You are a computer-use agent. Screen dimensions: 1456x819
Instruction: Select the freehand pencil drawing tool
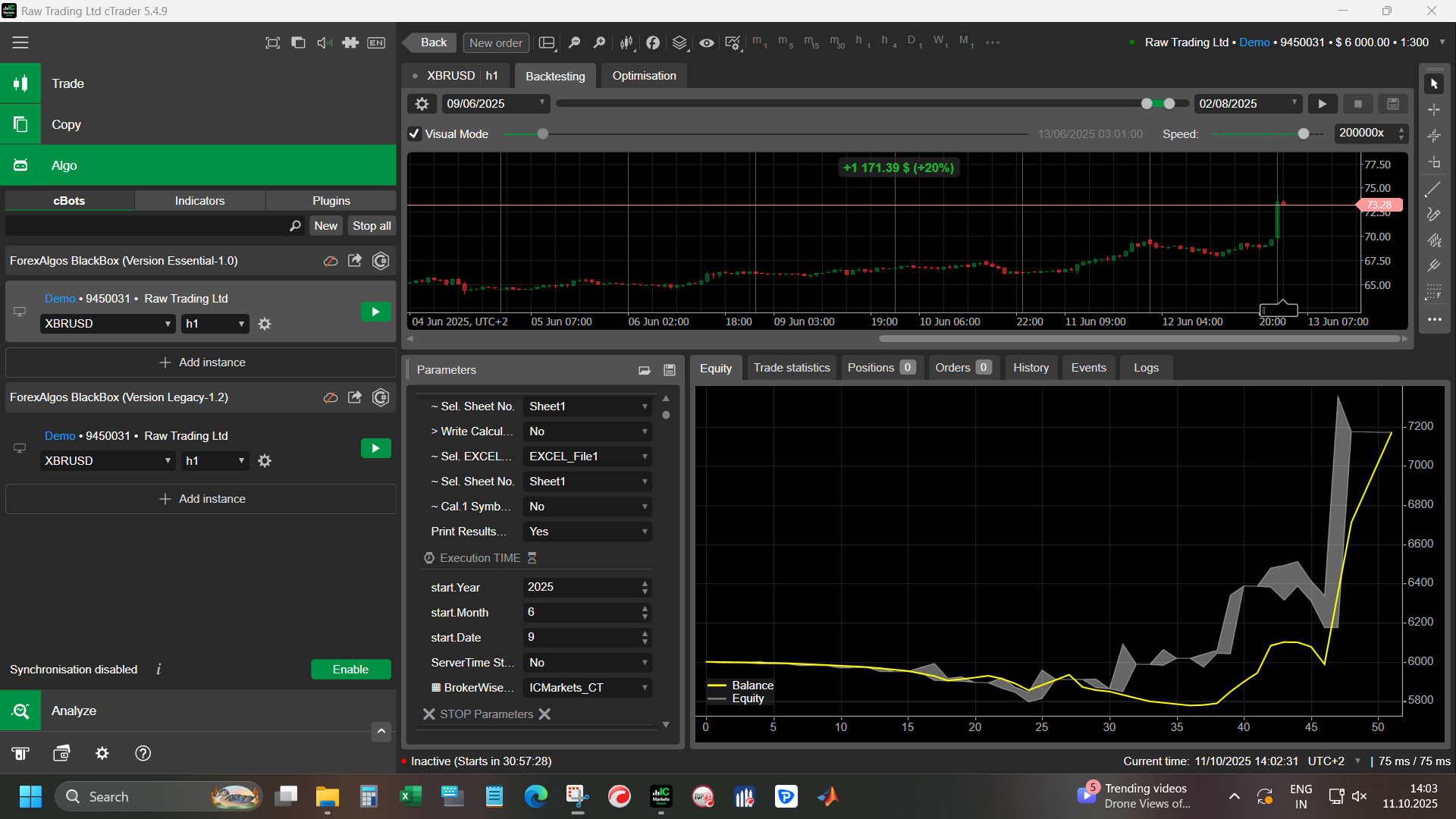pos(1433,215)
